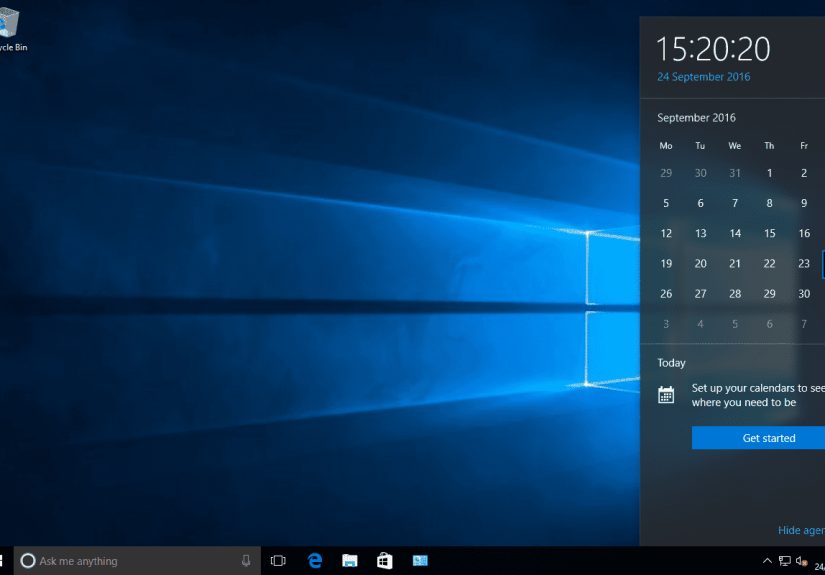This screenshot has width=825, height=575.
Task: Select 31 August in the calendar
Action: point(735,173)
